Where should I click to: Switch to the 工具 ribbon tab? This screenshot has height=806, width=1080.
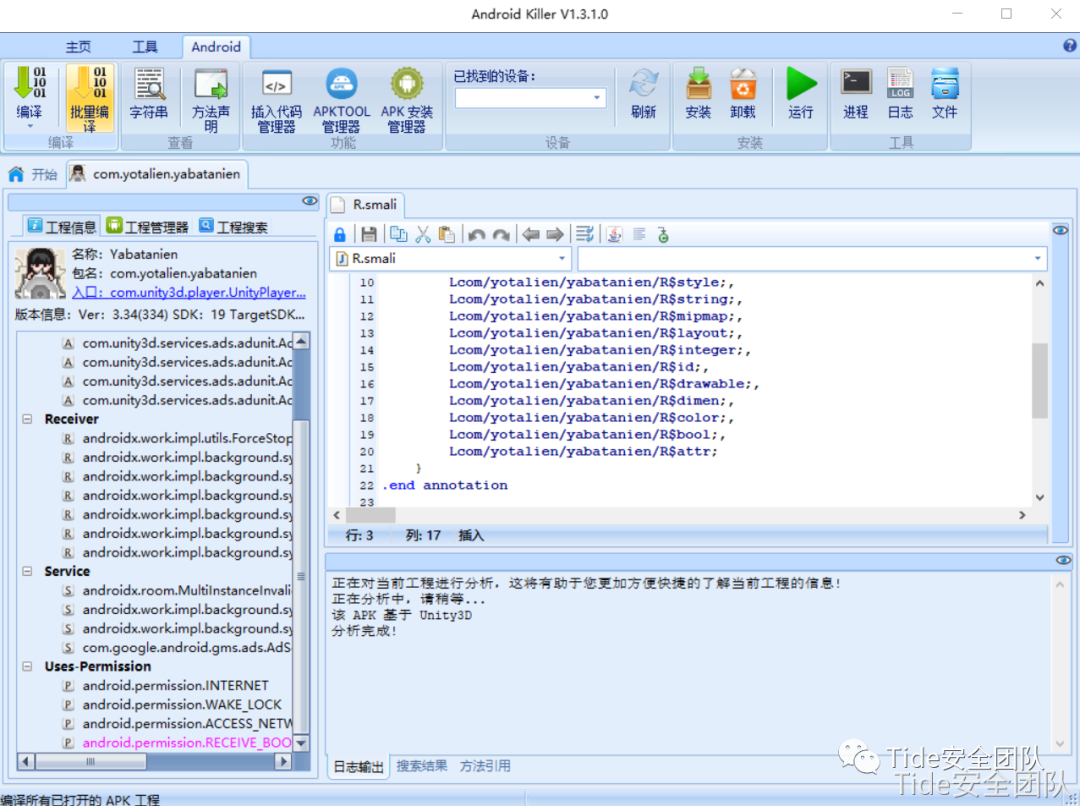(x=145, y=47)
